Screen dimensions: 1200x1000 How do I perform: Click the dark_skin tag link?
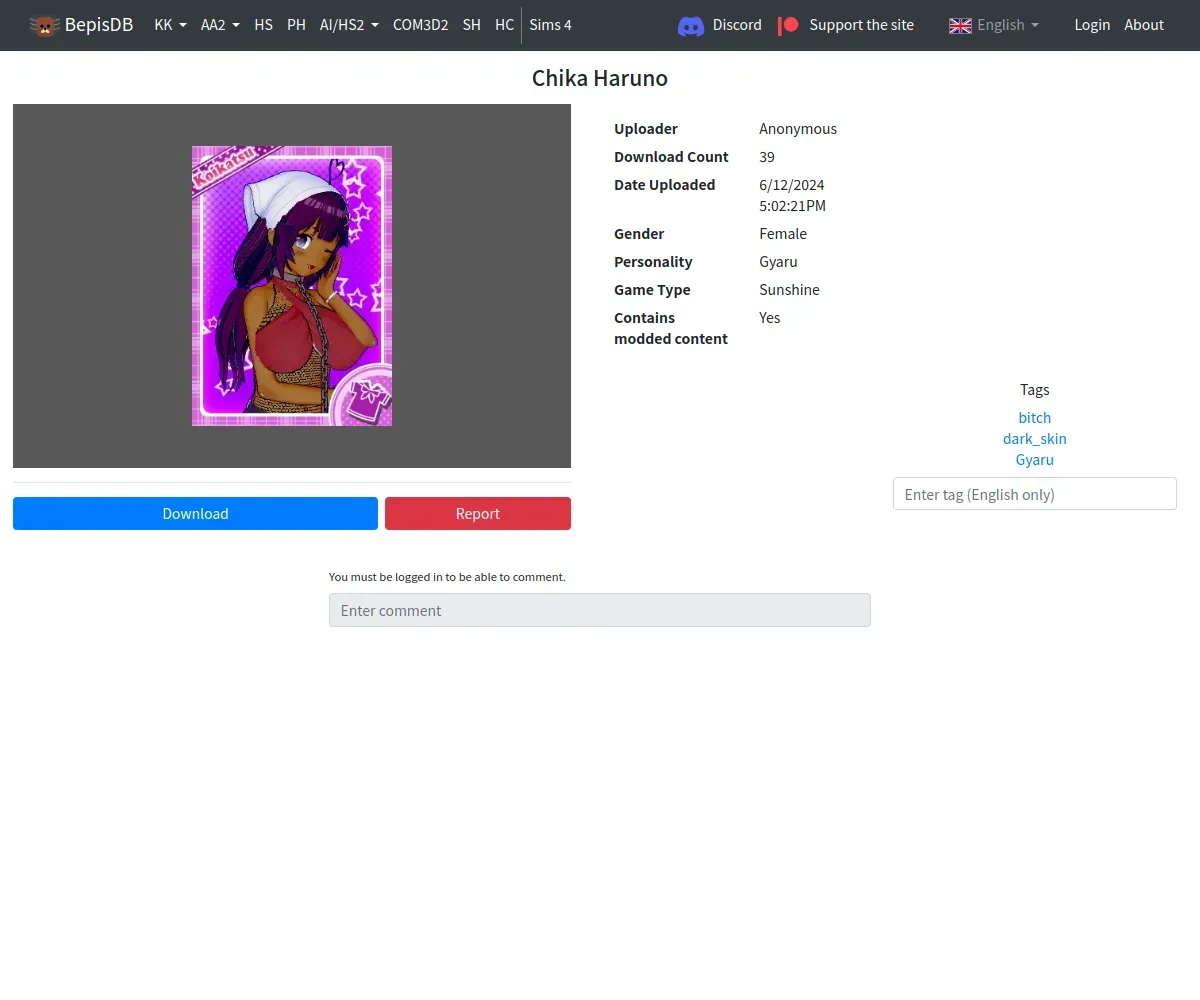(1035, 439)
